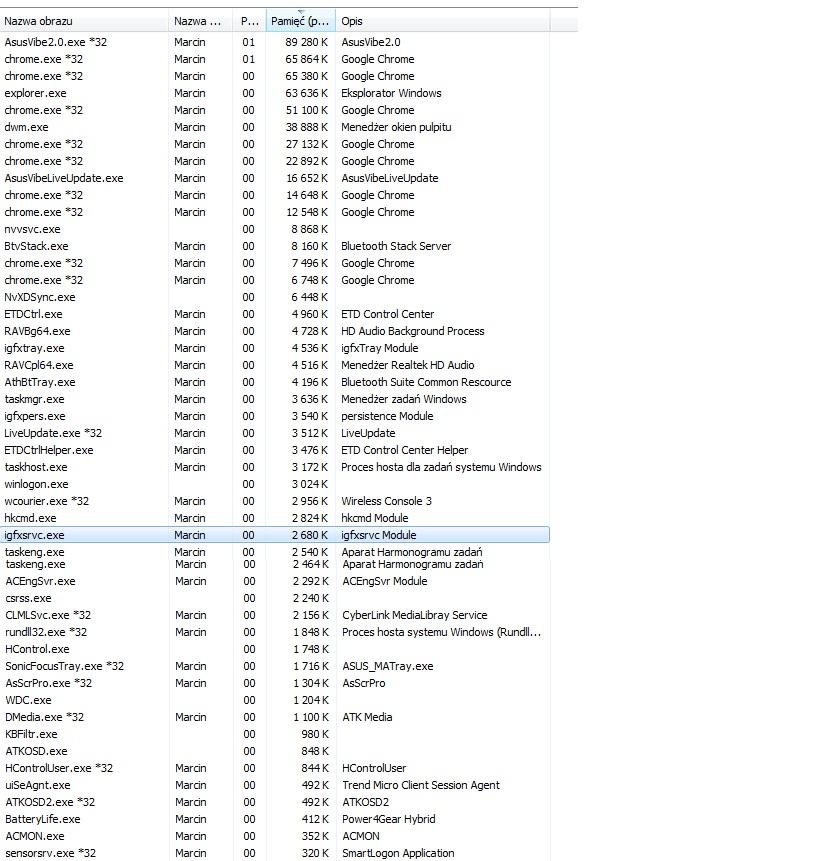Select the ACMON.exe process row
Screen dimensions: 819x861
click(274, 837)
